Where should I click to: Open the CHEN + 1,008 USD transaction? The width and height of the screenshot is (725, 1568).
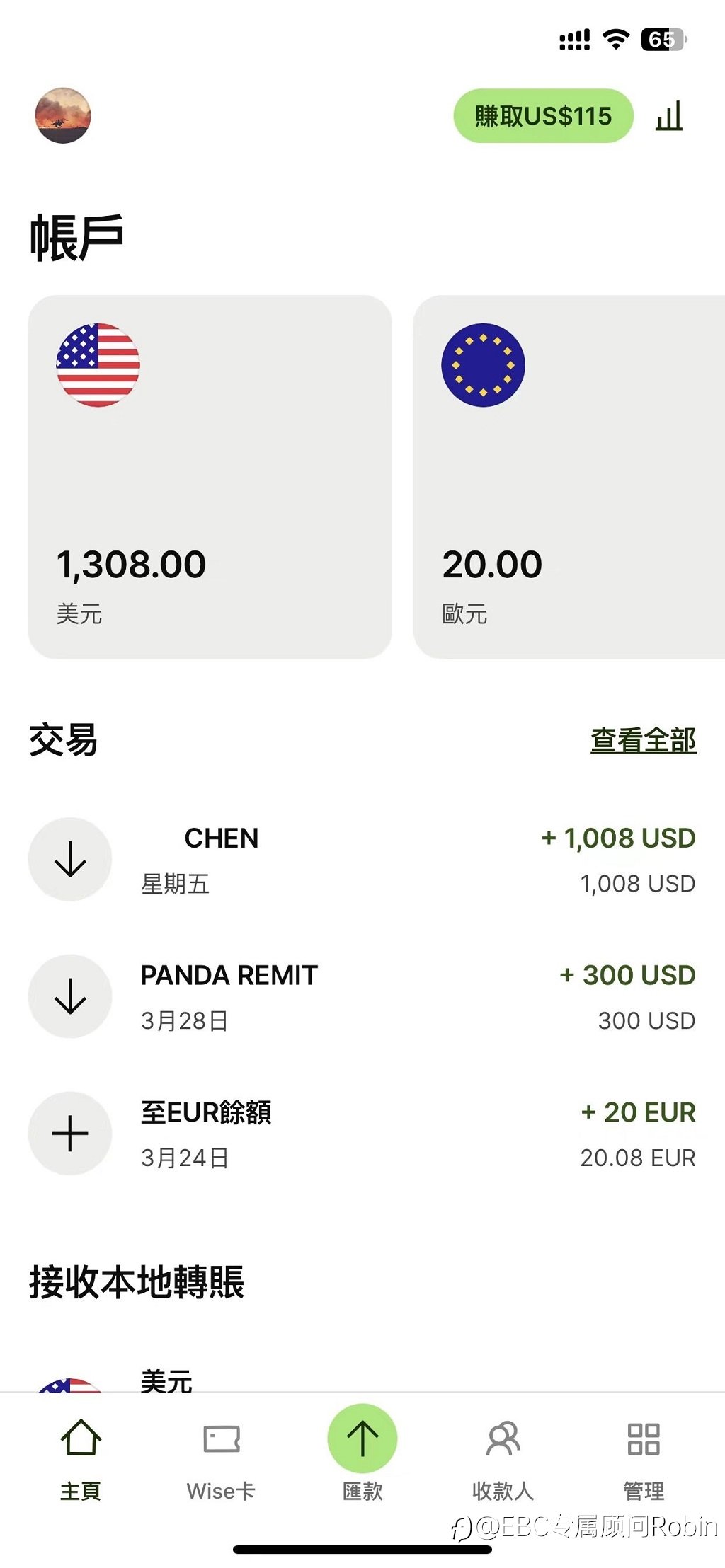(x=362, y=859)
